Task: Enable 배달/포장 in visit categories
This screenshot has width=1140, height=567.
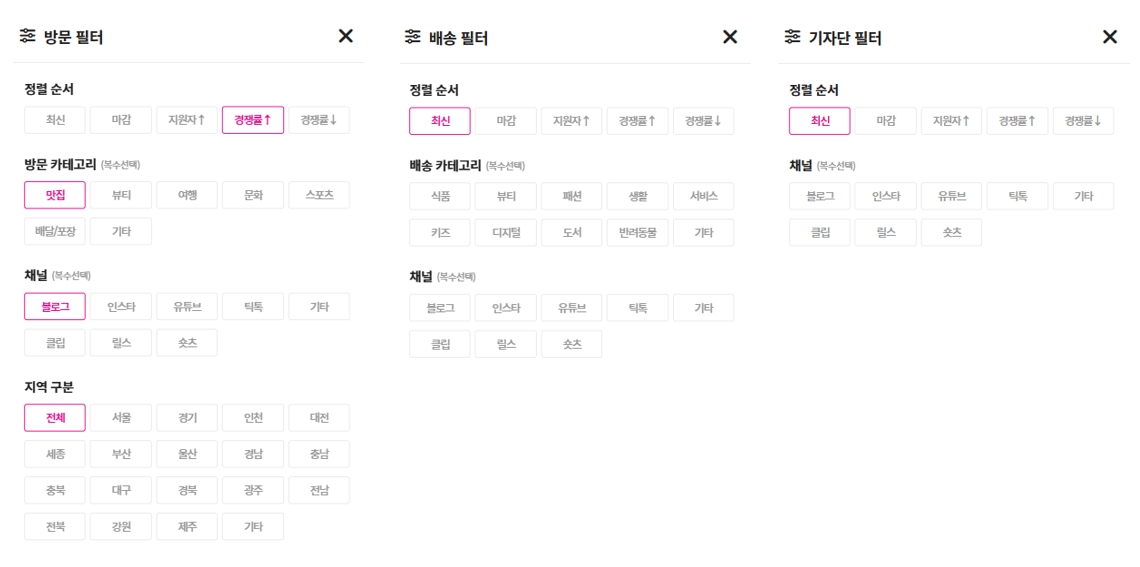Action: (x=55, y=232)
